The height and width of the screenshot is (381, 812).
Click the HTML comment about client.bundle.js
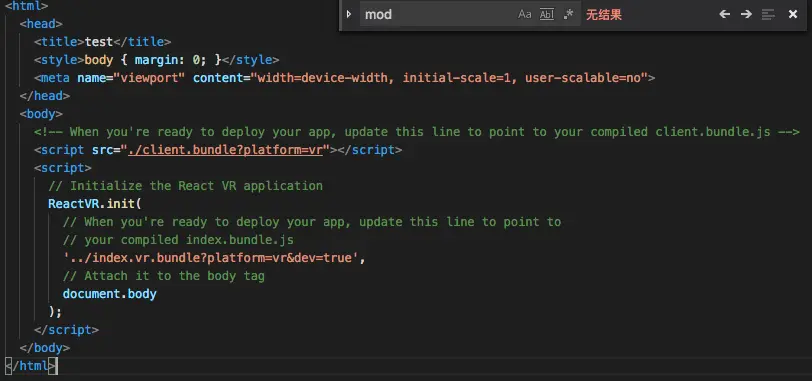tap(417, 132)
